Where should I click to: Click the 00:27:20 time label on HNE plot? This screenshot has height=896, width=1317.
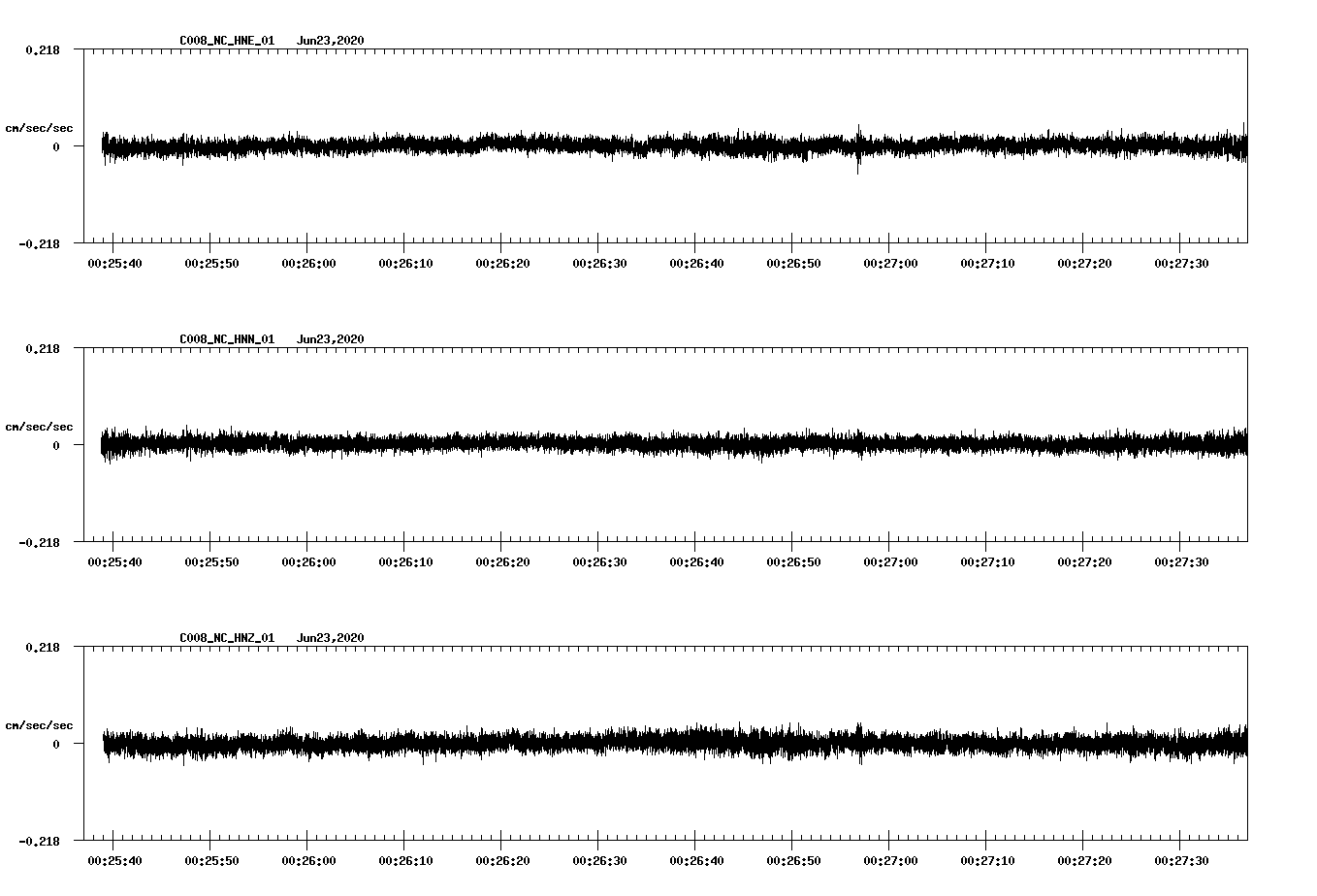pos(1084,264)
